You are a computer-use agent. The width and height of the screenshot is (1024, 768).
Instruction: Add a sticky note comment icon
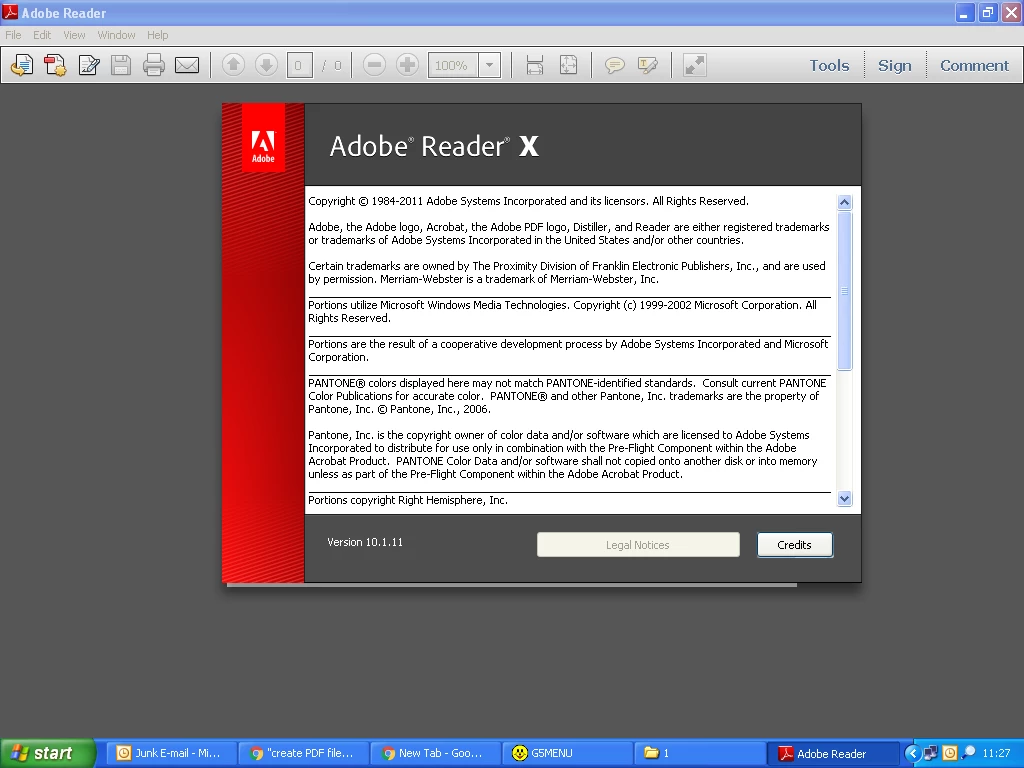point(615,65)
